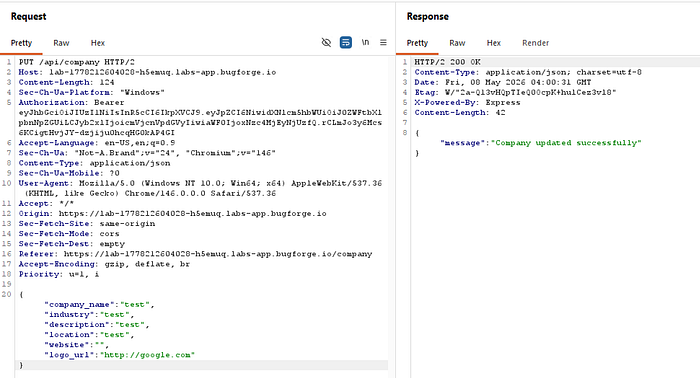Open the Response Render tab
The height and width of the screenshot is (378, 700).
coord(535,43)
